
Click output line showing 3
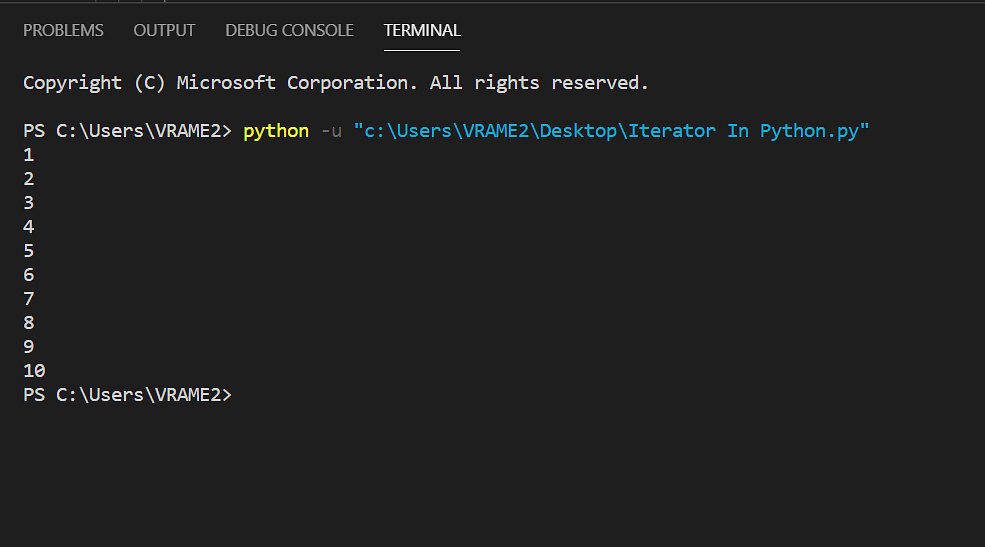click(28, 203)
